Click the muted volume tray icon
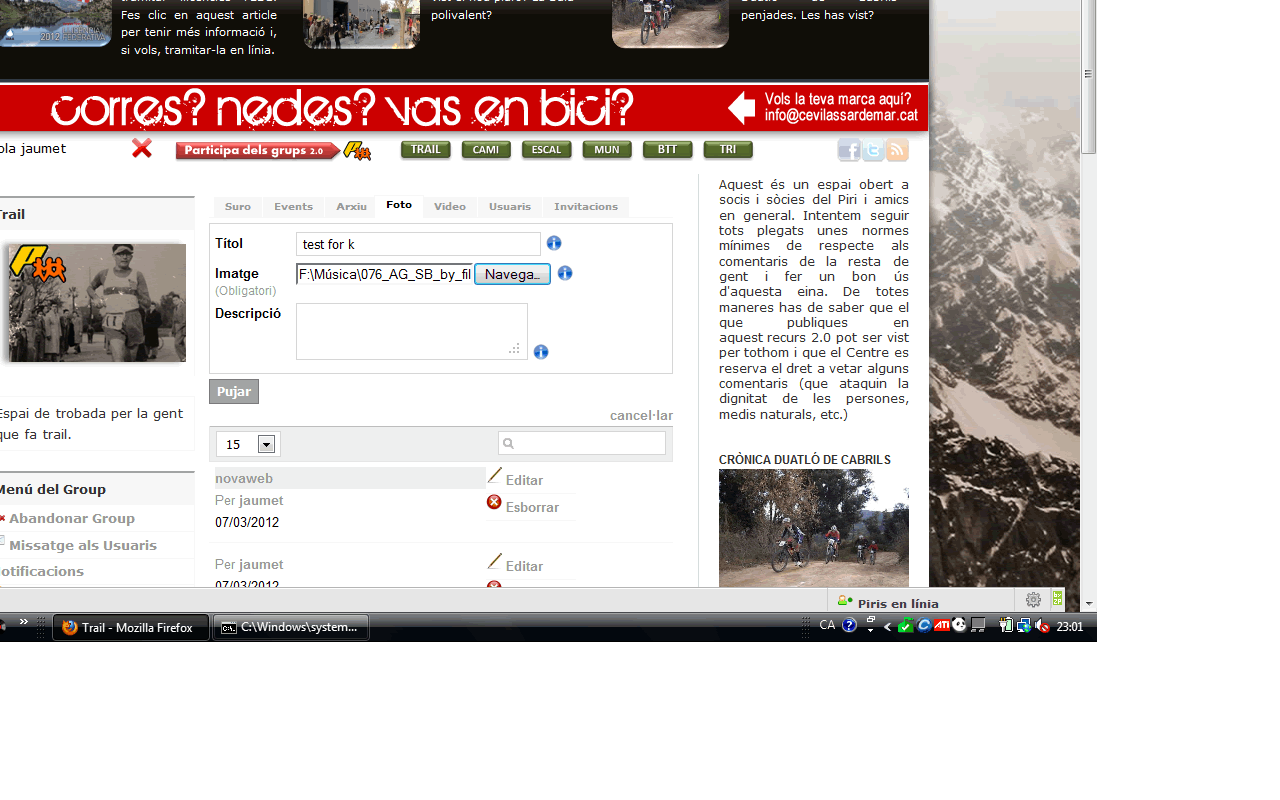The height and width of the screenshot is (800, 1280). [x=1042, y=626]
